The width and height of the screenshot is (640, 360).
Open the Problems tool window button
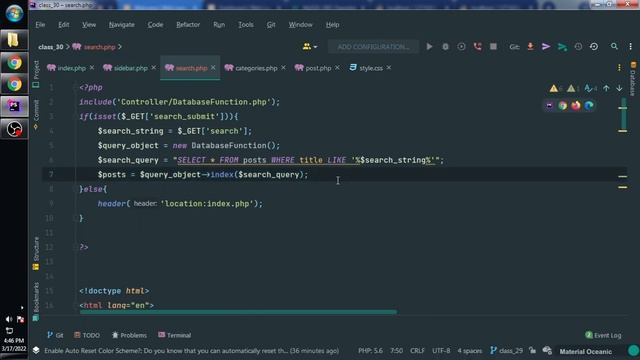129,335
